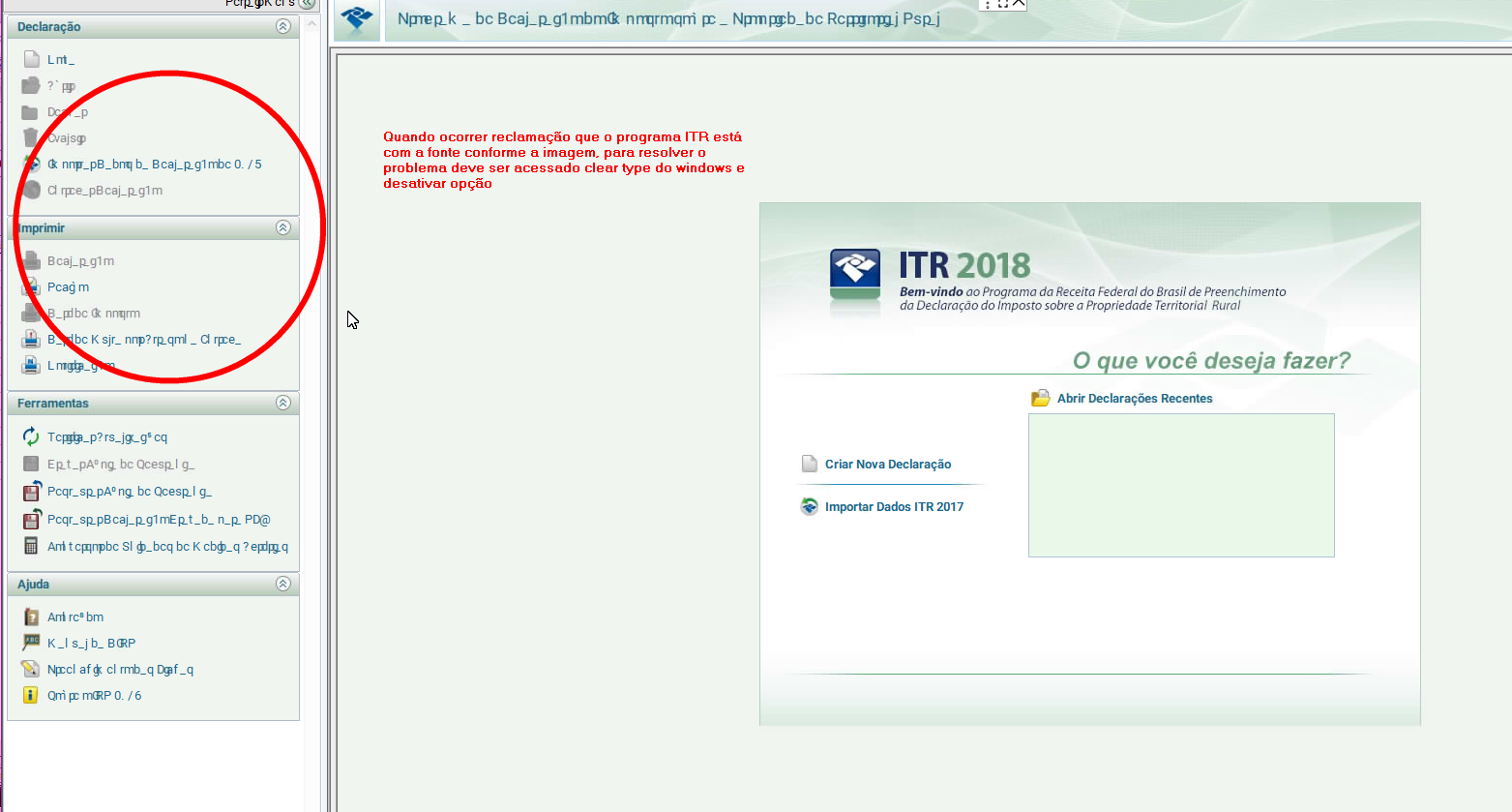Click the open folder icon for Abrir
The height and width of the screenshot is (812, 1512).
(x=31, y=86)
